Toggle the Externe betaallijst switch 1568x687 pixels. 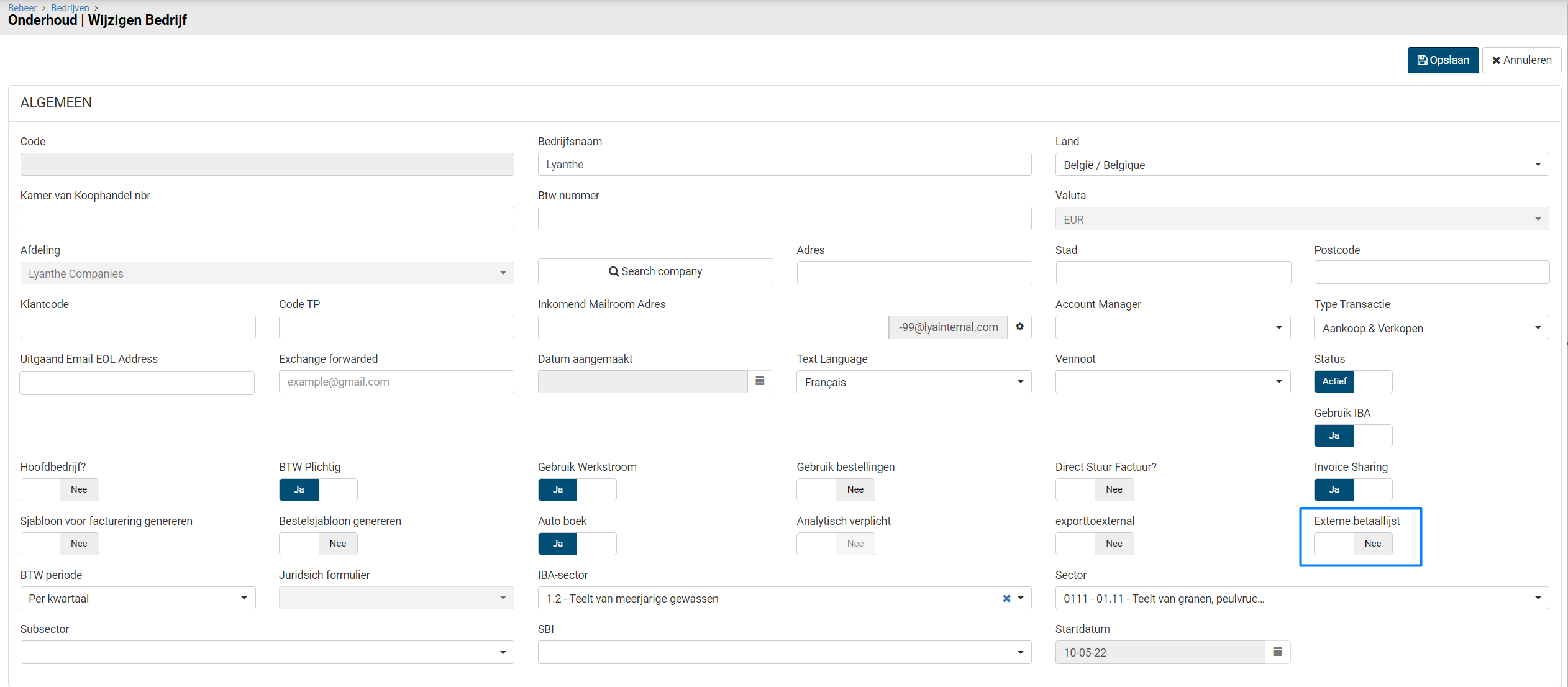pyautogui.click(x=1353, y=544)
